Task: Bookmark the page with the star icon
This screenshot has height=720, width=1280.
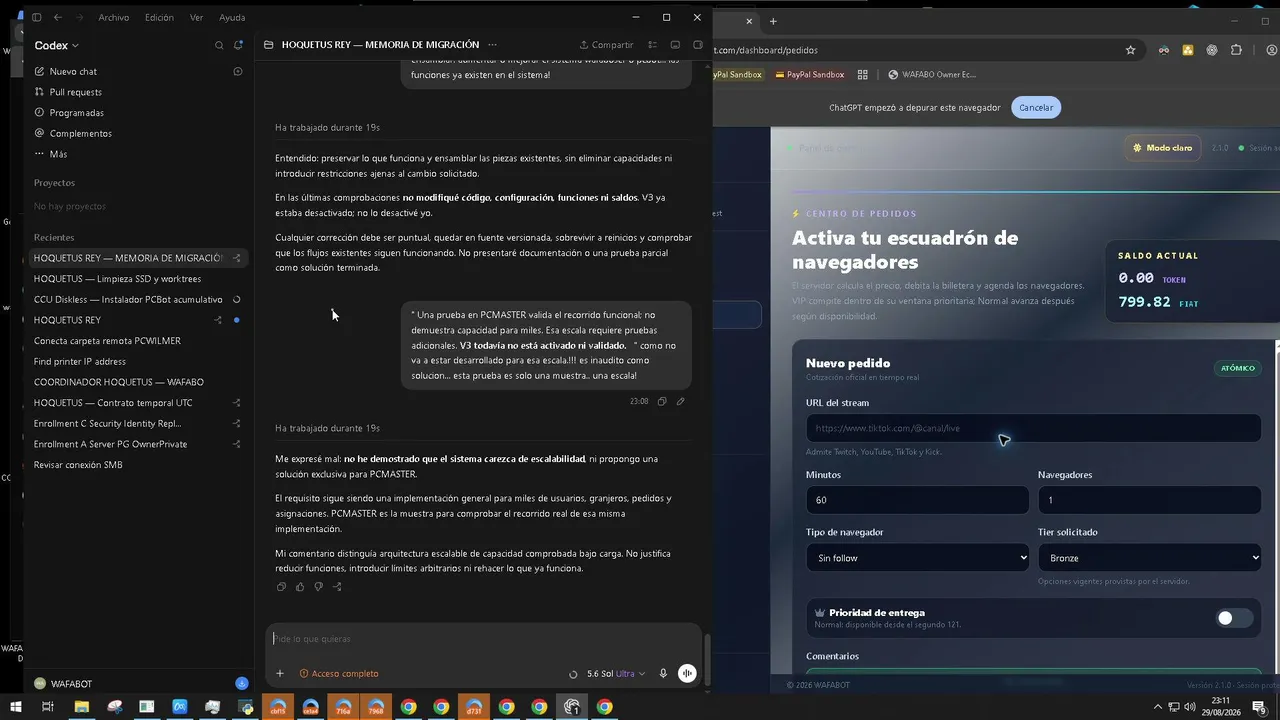Action: [1130, 50]
